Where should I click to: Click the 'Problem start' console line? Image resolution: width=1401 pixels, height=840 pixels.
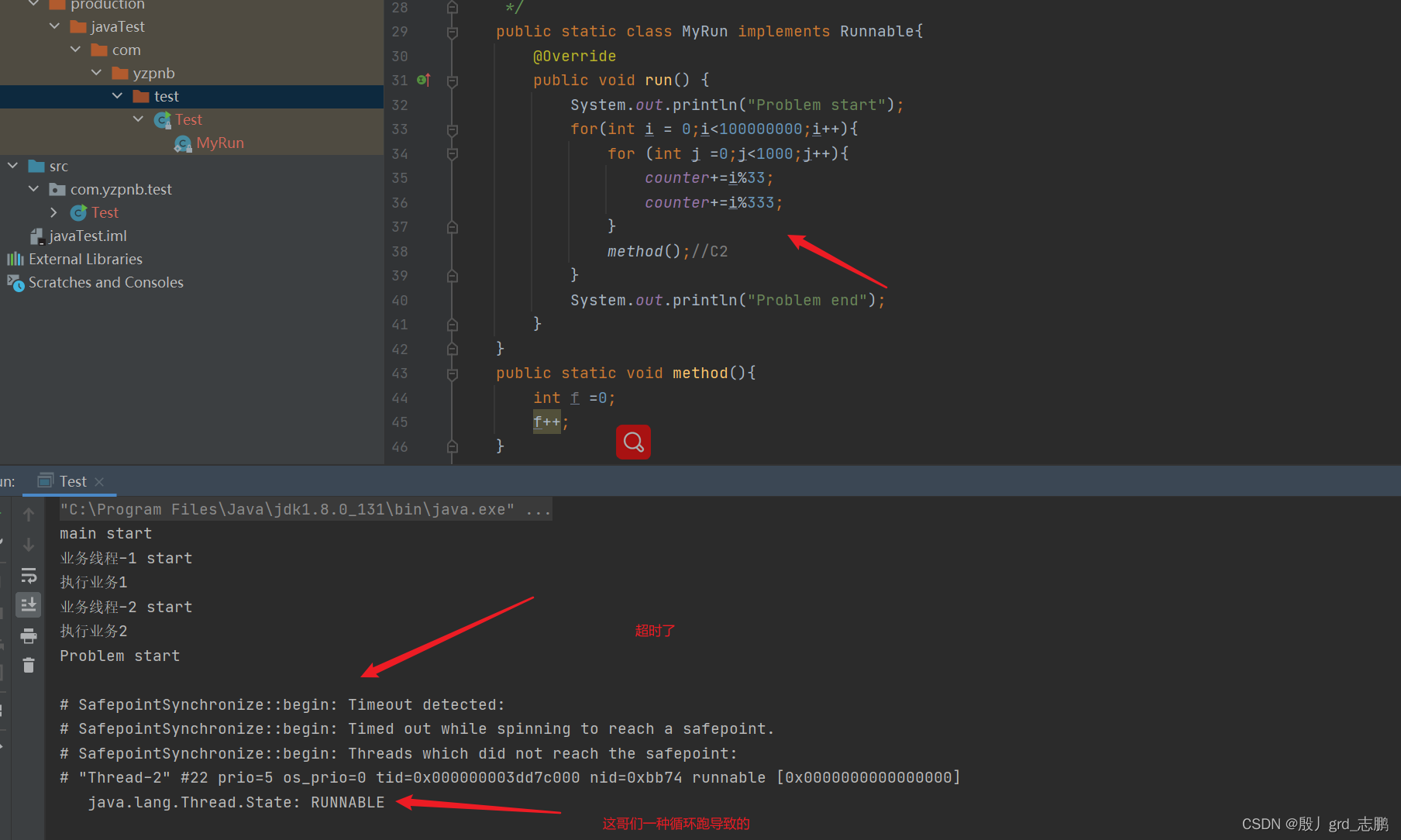click(120, 656)
